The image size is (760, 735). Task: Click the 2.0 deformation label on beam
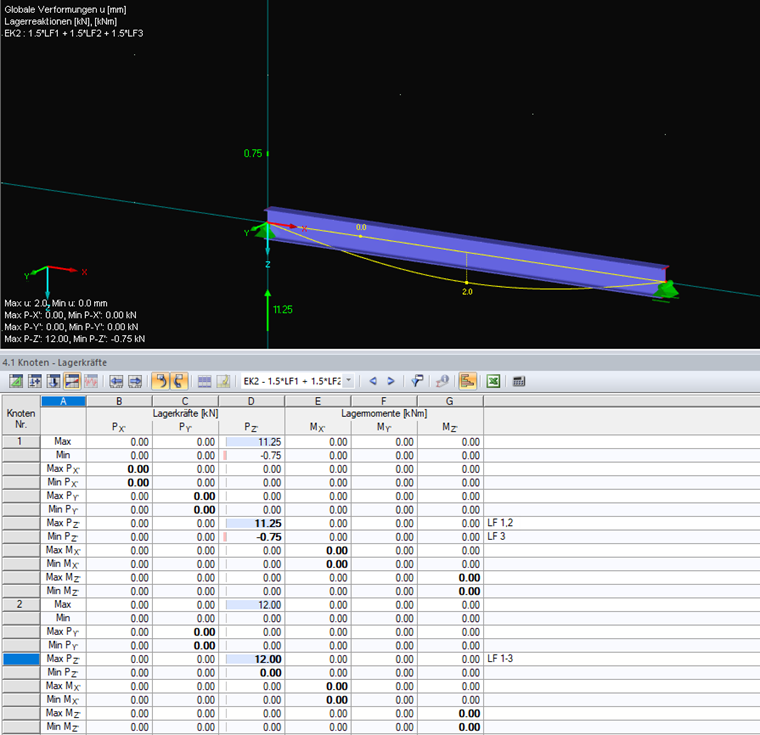467,291
